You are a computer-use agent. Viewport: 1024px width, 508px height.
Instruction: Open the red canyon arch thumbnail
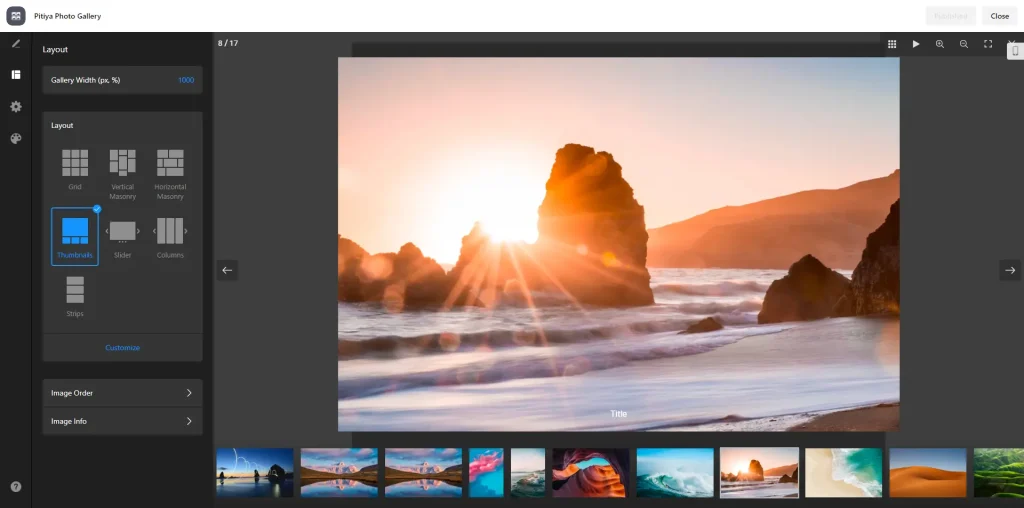point(591,473)
